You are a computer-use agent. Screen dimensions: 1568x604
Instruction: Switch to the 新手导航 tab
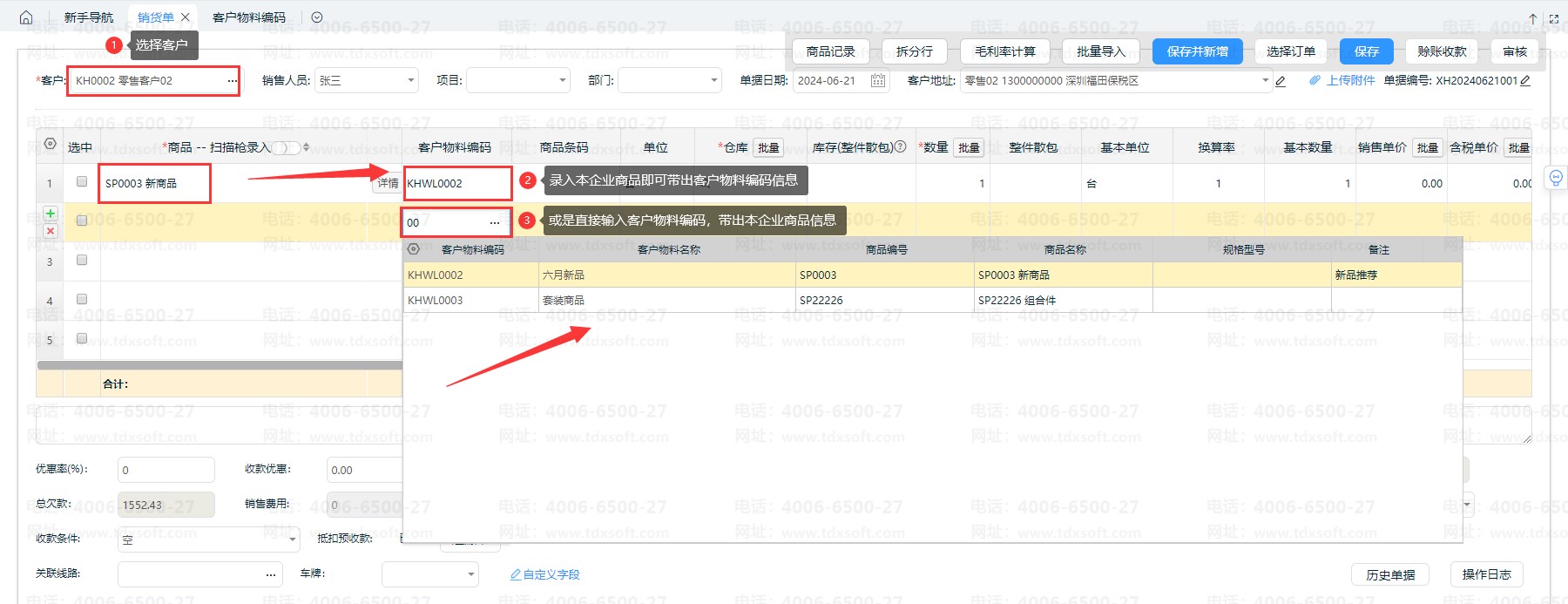pyautogui.click(x=89, y=17)
